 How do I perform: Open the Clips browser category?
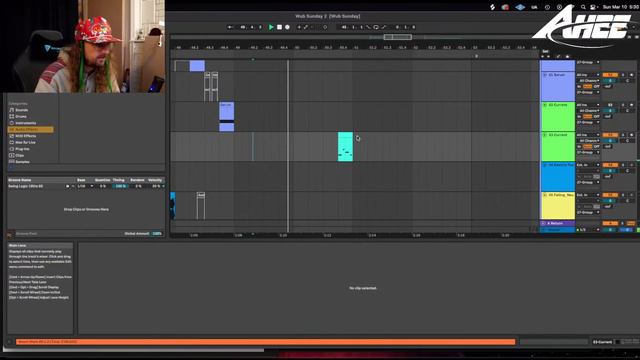(x=20, y=156)
